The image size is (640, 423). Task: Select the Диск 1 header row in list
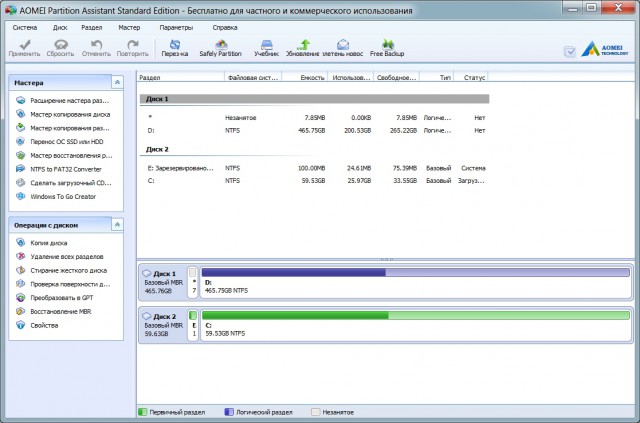coord(314,99)
